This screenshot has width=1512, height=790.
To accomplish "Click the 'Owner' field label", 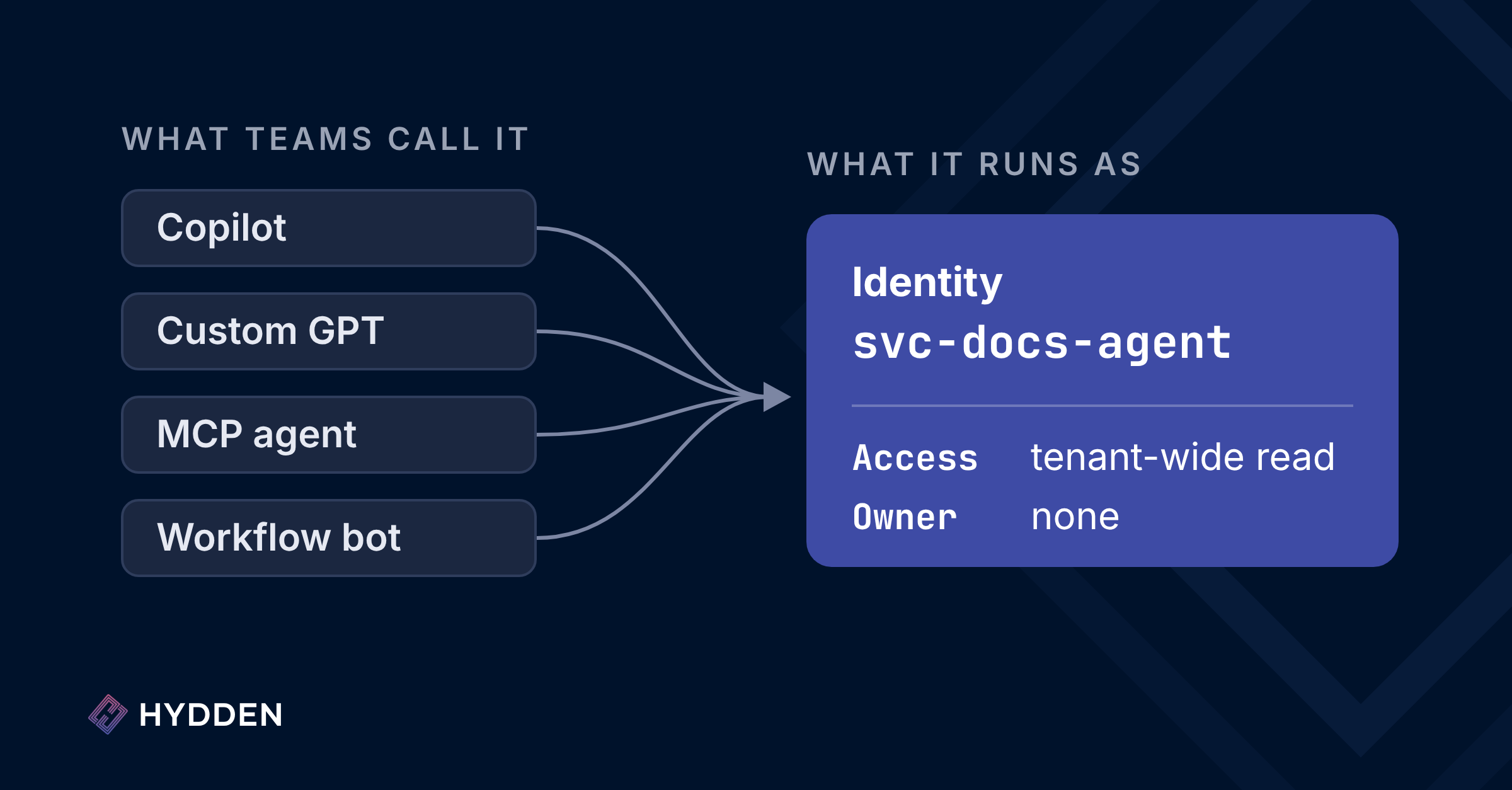I will (x=904, y=517).
